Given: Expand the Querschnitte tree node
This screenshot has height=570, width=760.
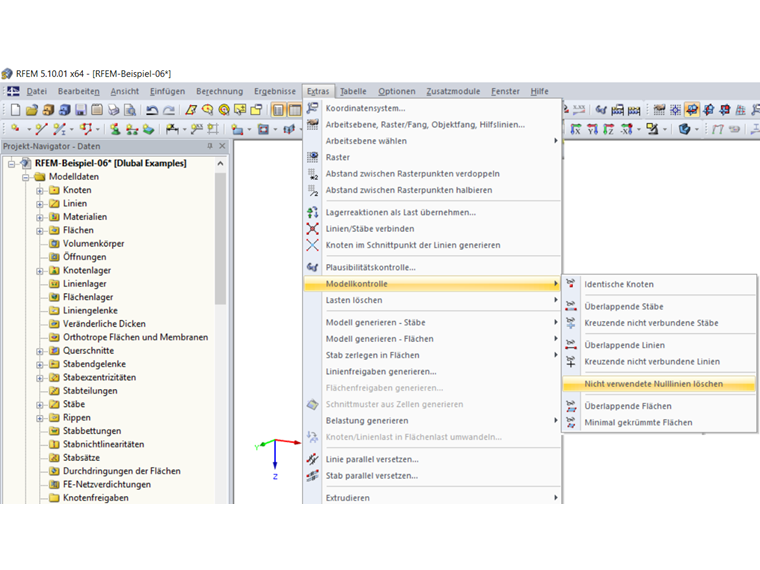Looking at the screenshot, I should (x=40, y=351).
